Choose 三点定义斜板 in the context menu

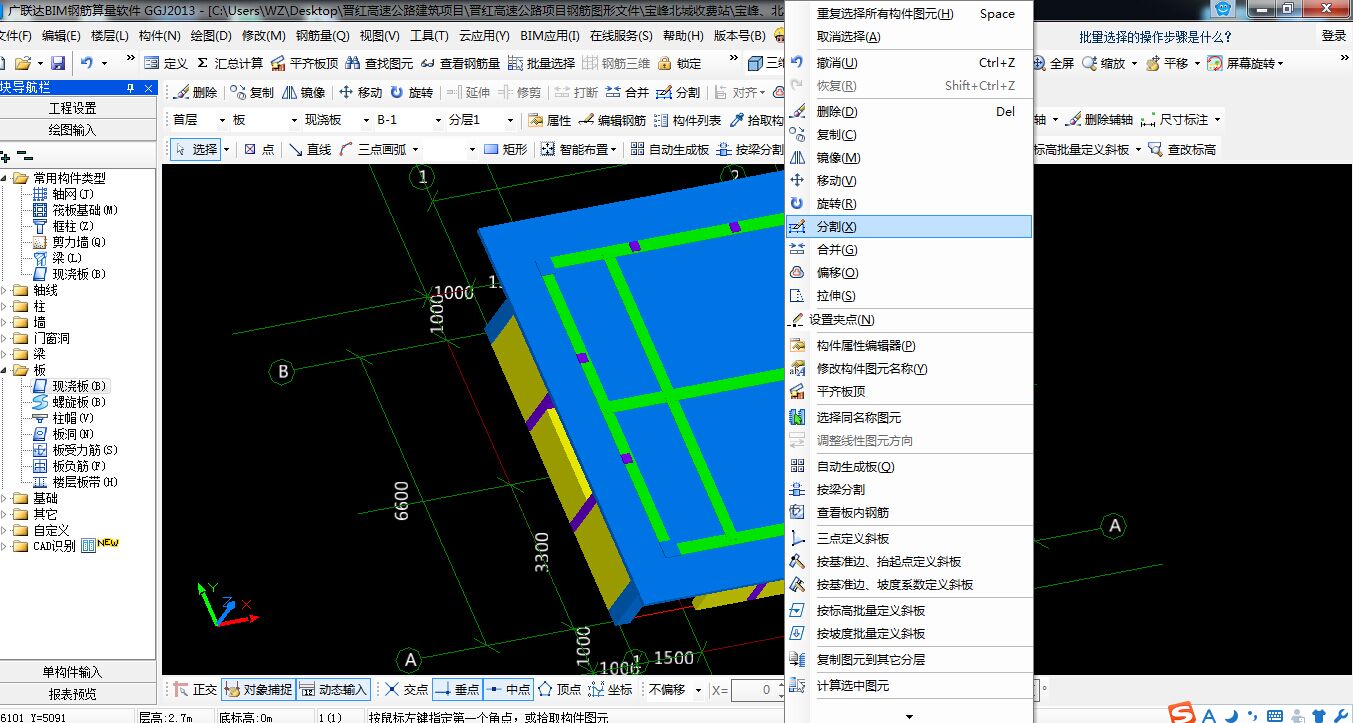pyautogui.click(x=909, y=538)
